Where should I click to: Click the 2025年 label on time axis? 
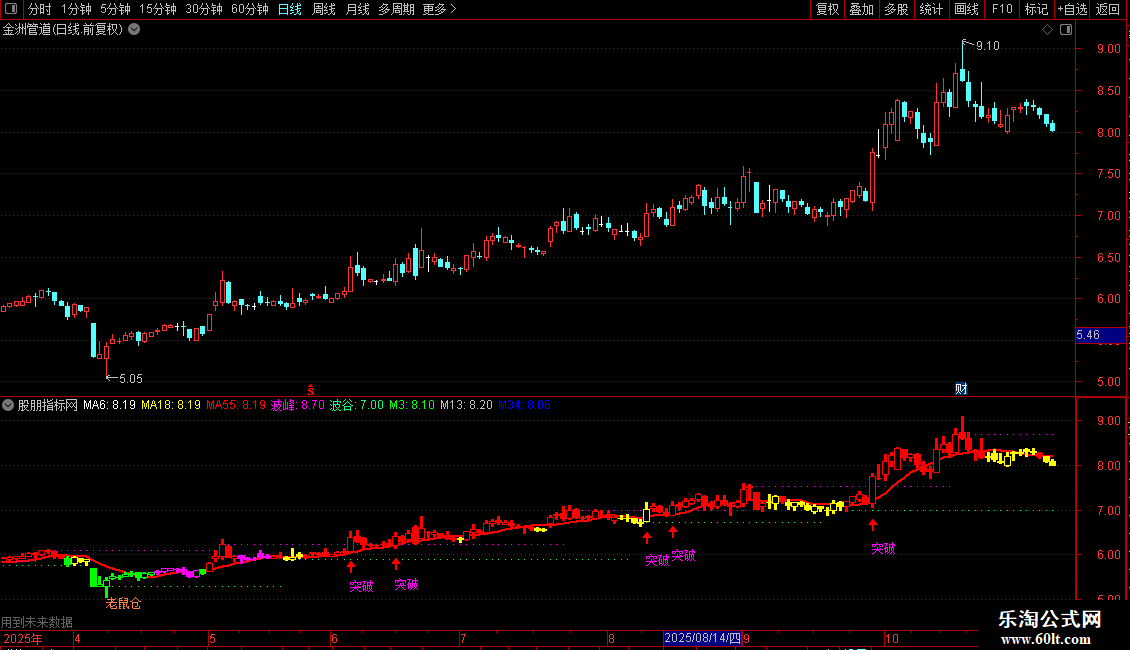coord(22,638)
